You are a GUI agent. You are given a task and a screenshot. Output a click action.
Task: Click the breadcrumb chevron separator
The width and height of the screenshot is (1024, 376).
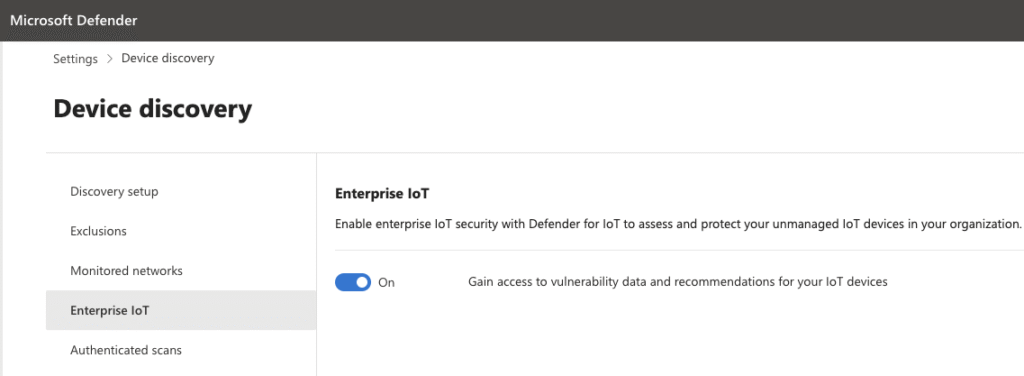coord(110,59)
